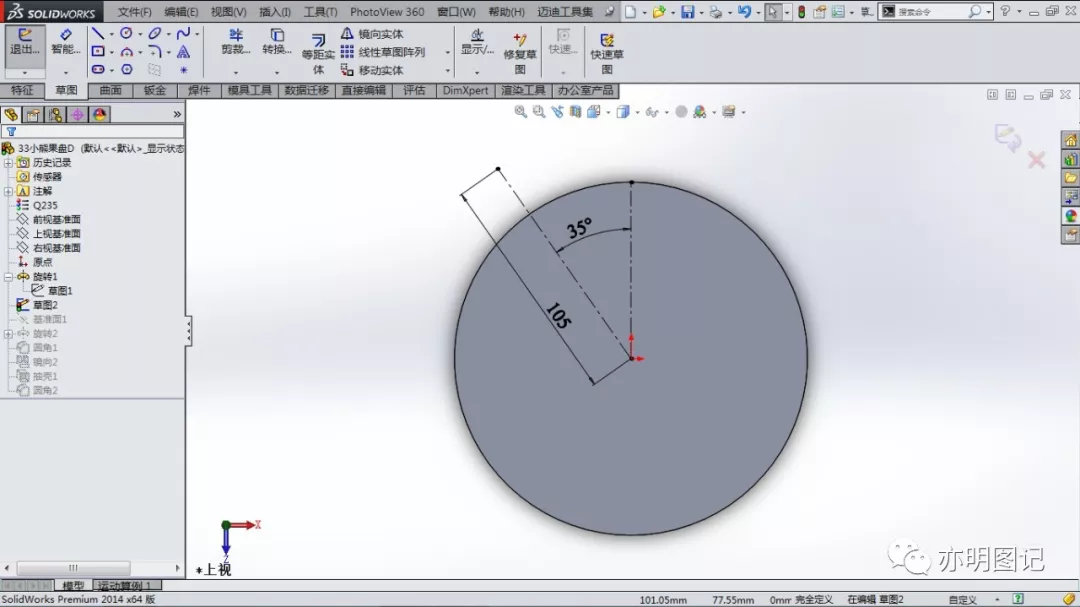The height and width of the screenshot is (607, 1080).
Task: Open dropdown arrow next to Rectangle tool
Action: pos(112,52)
